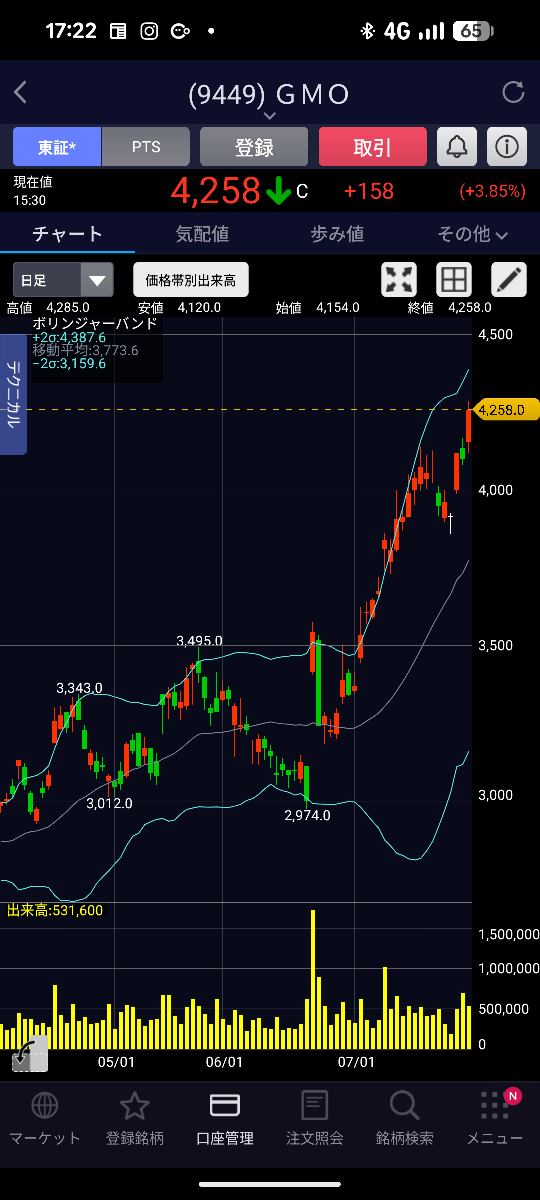
Task: Open the テクニカル side panel
Action: pos(14,394)
